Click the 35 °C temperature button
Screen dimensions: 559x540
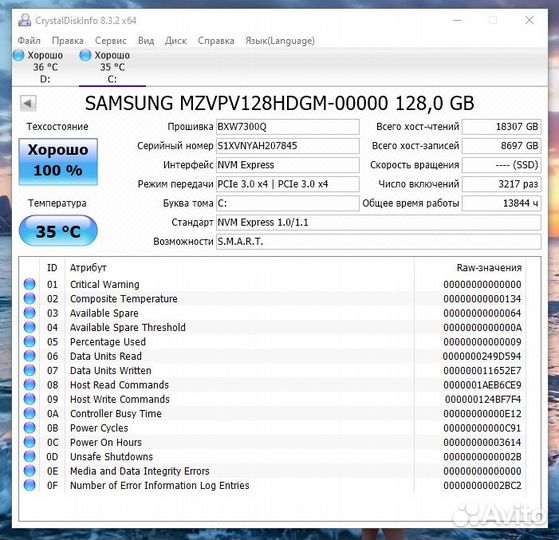(x=58, y=231)
